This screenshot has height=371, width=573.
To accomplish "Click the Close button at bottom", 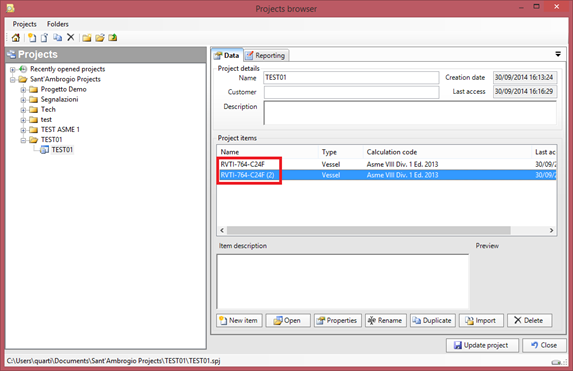I will click(544, 345).
